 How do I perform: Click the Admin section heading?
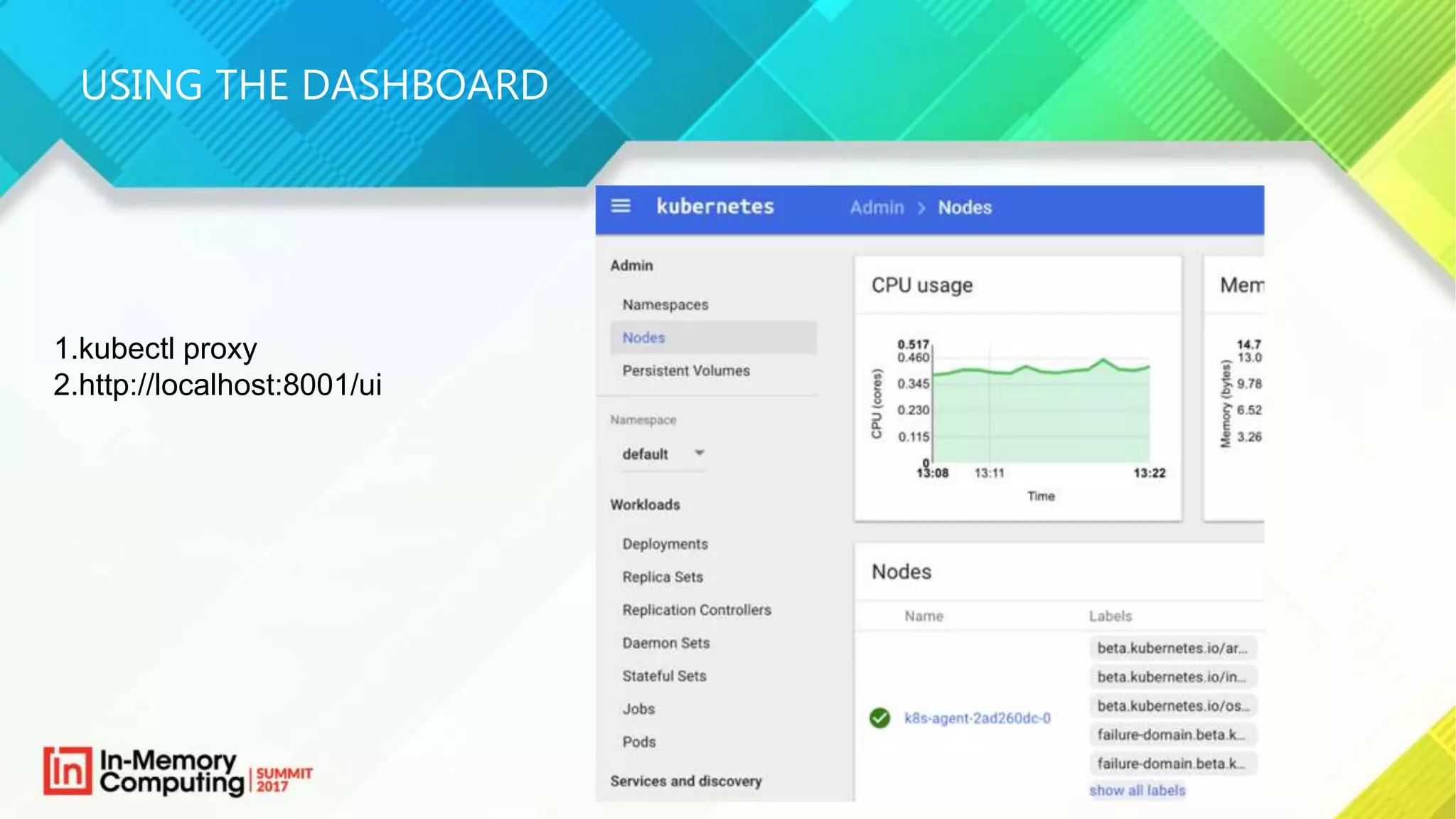click(x=631, y=265)
